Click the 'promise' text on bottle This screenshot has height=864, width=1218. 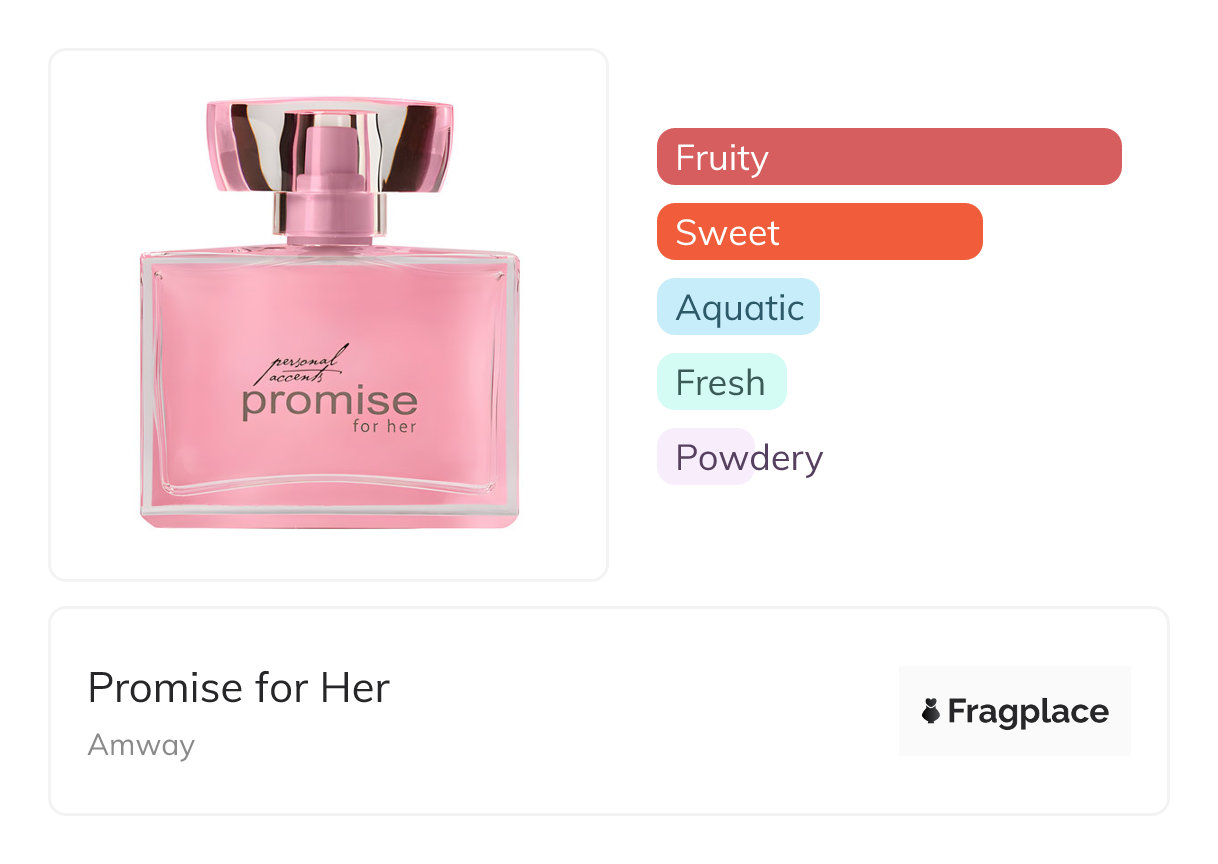pos(329,403)
